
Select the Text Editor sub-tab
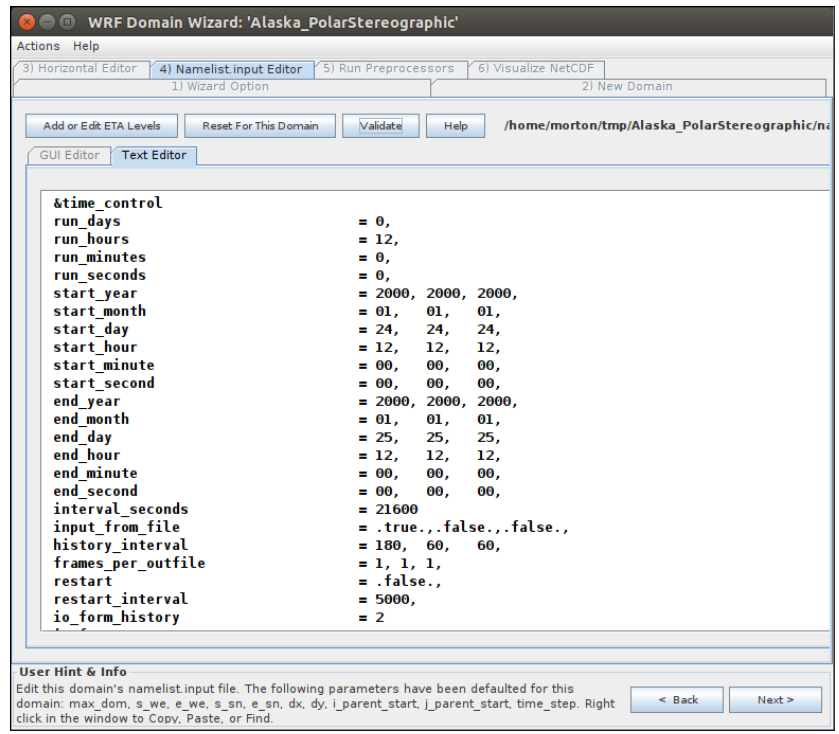pyautogui.click(x=154, y=155)
